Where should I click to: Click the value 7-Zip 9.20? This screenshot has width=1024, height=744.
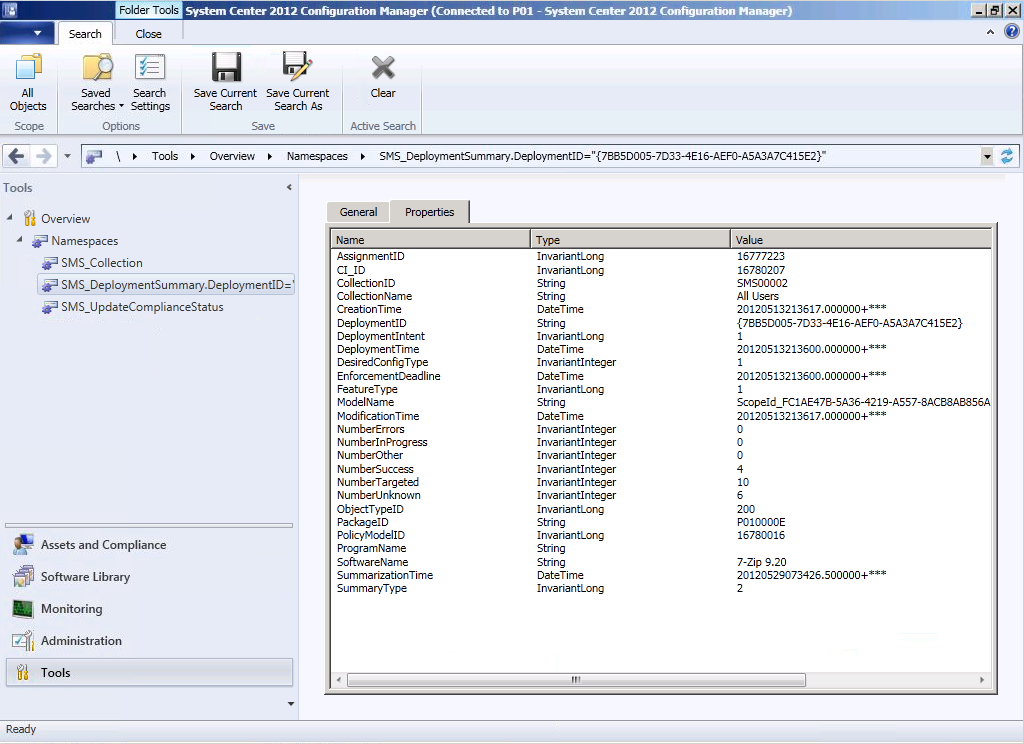pyautogui.click(x=761, y=562)
